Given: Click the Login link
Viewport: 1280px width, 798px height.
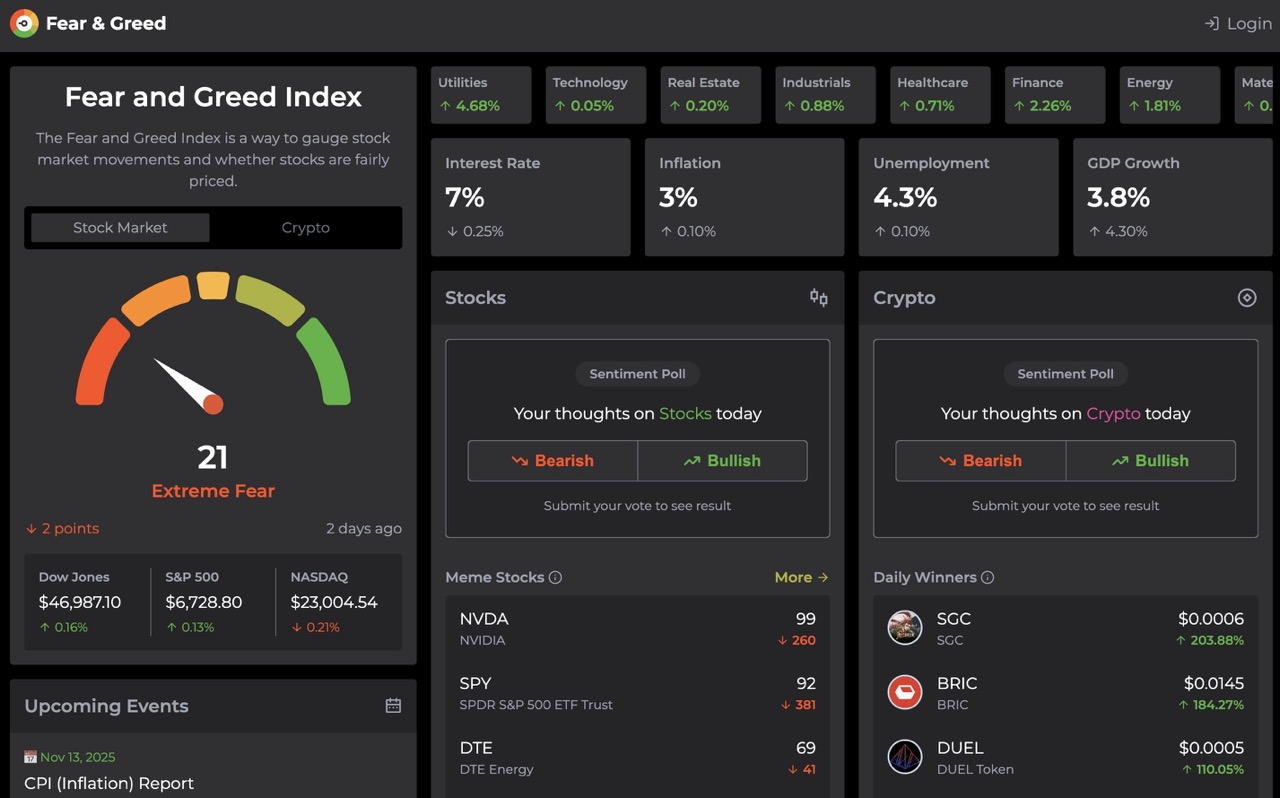Looking at the screenshot, I should pyautogui.click(x=1238, y=24).
